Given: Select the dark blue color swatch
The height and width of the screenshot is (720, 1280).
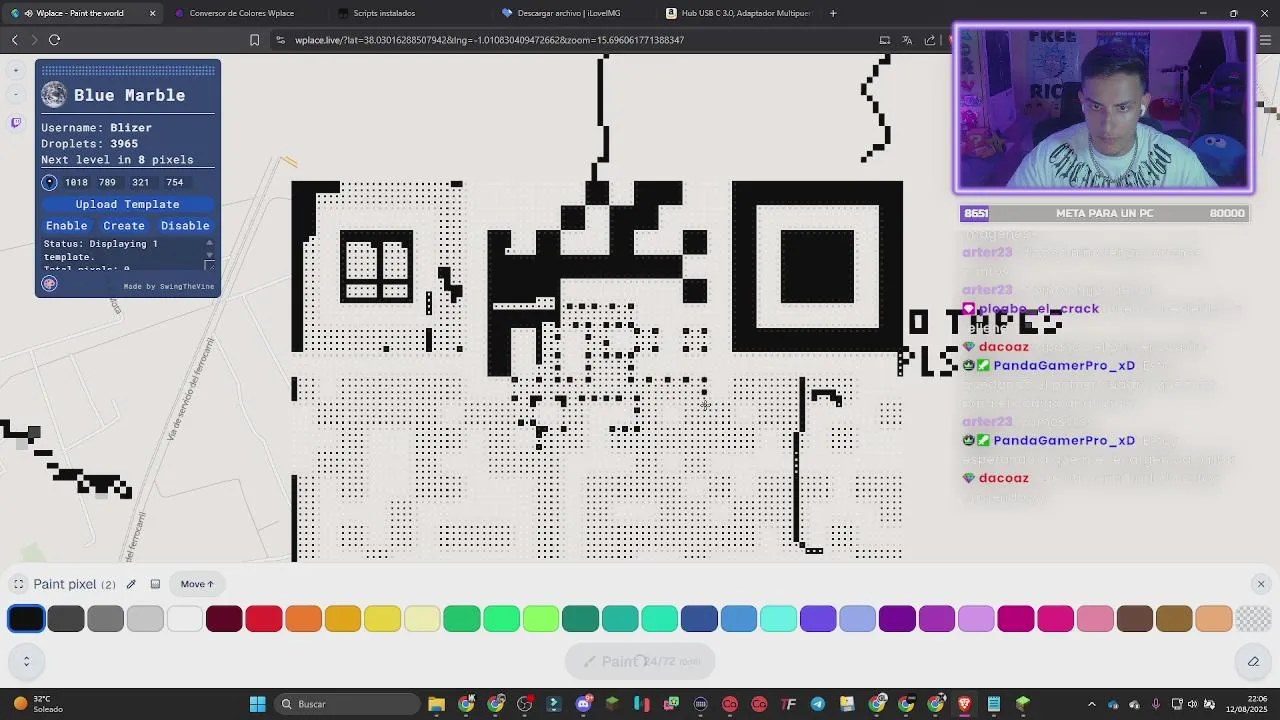Looking at the screenshot, I should (x=699, y=619).
